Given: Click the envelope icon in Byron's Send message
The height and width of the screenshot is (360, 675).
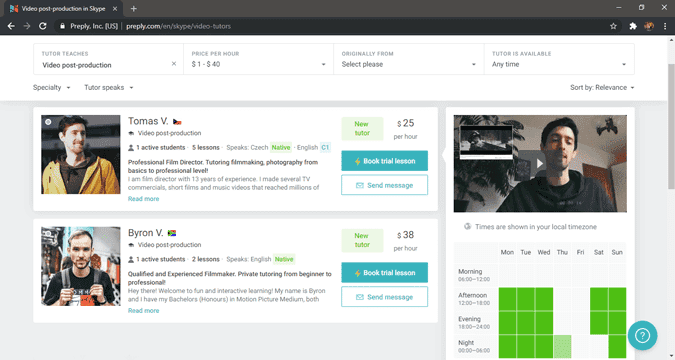Looking at the screenshot, I should 359,297.
